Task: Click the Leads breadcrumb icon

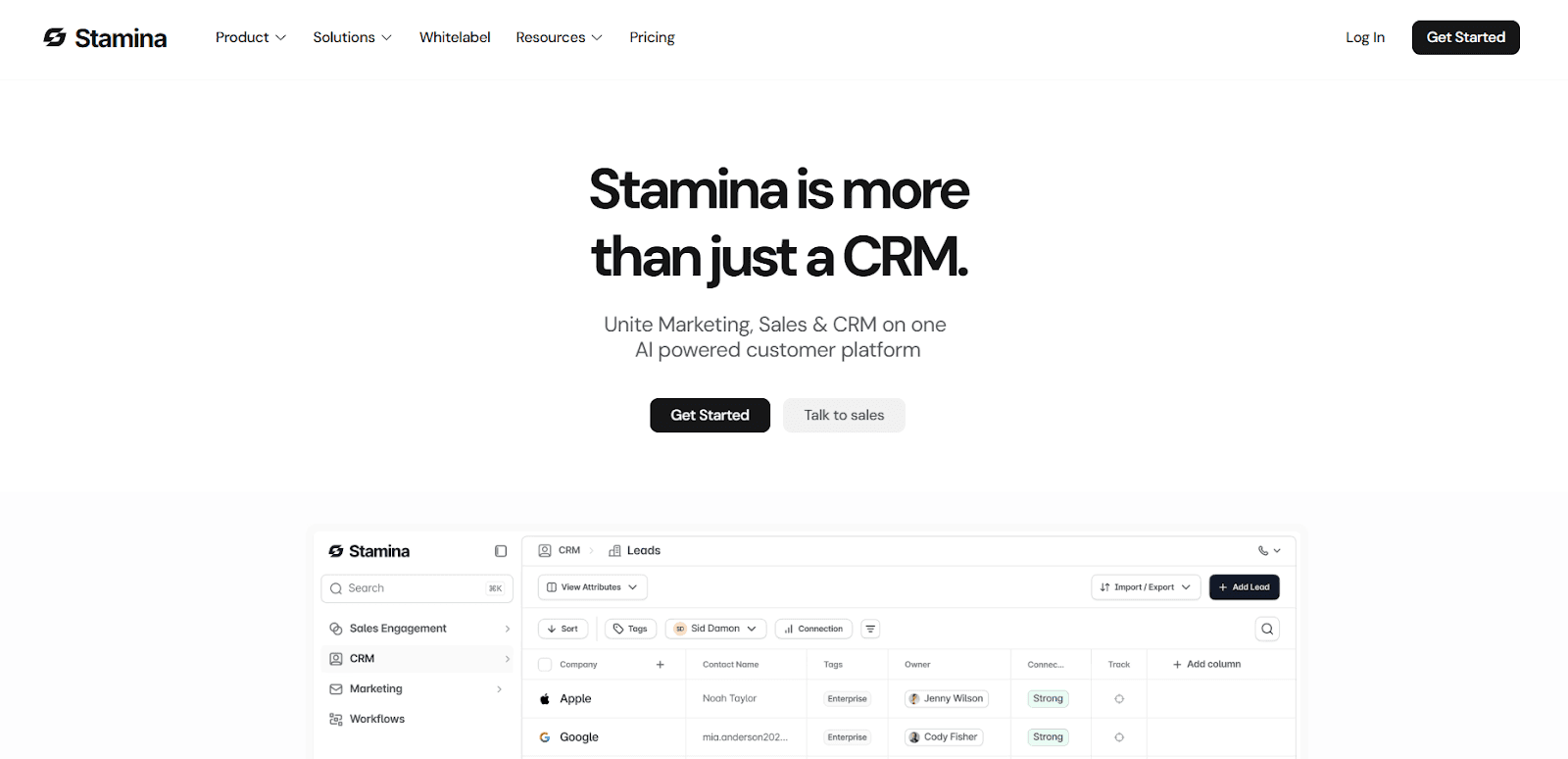Action: point(614,550)
